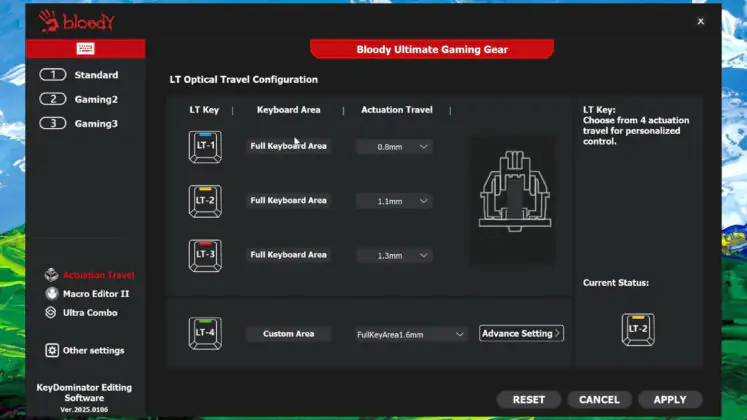
Task: Click the LT Key column header
Action: 204,110
